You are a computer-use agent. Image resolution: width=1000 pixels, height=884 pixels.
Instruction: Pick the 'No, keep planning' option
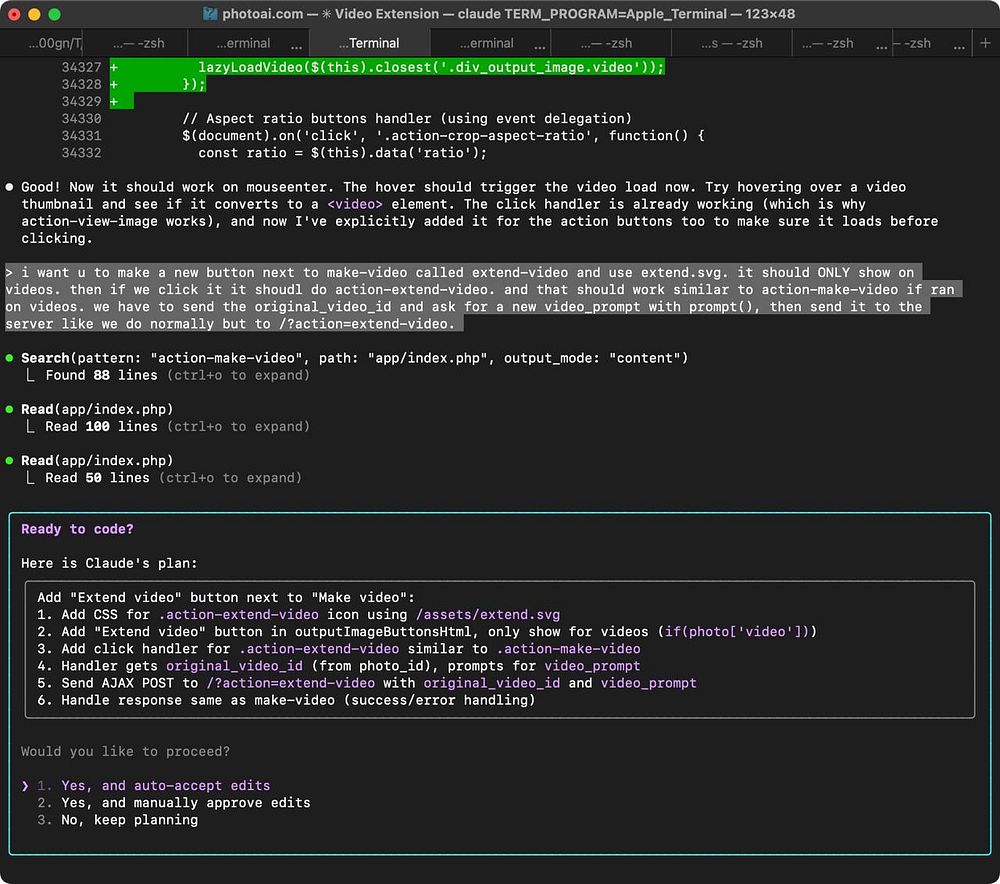pyautogui.click(x=129, y=820)
